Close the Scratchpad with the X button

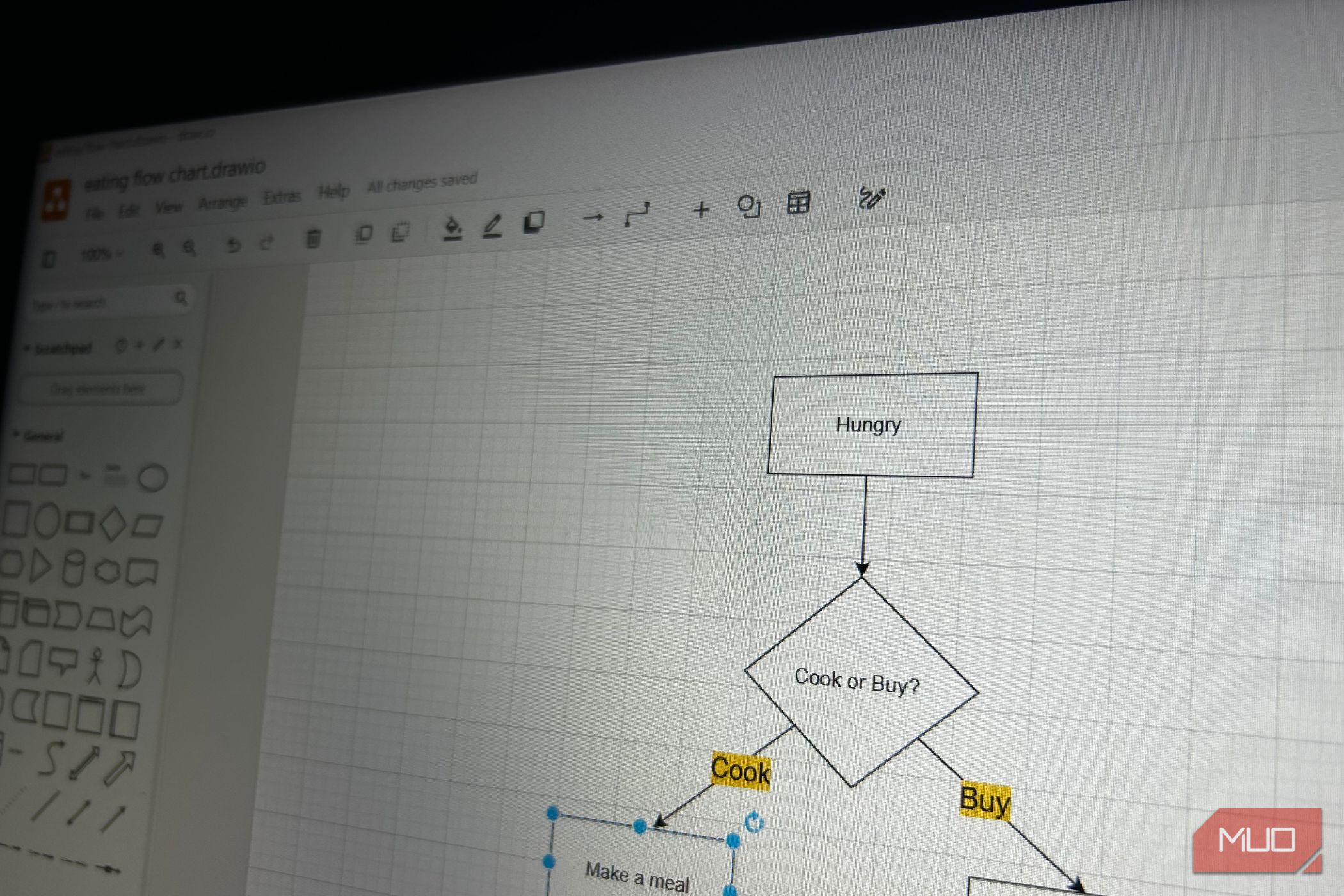(x=178, y=343)
